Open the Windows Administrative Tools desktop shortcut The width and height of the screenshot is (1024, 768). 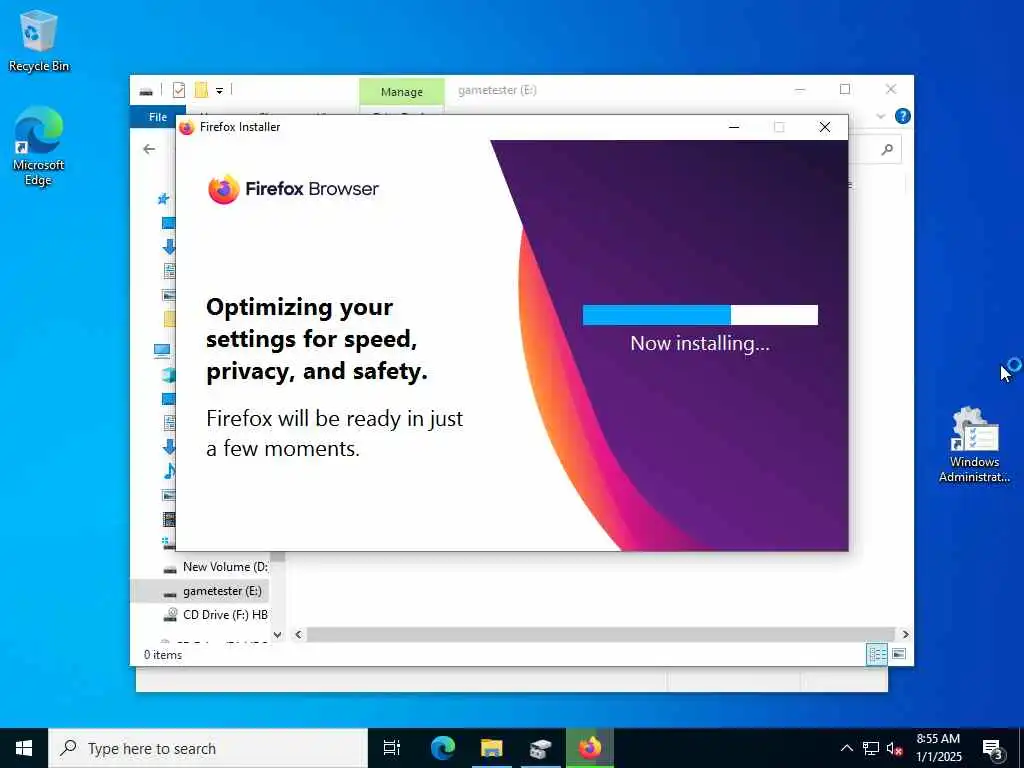tap(974, 445)
